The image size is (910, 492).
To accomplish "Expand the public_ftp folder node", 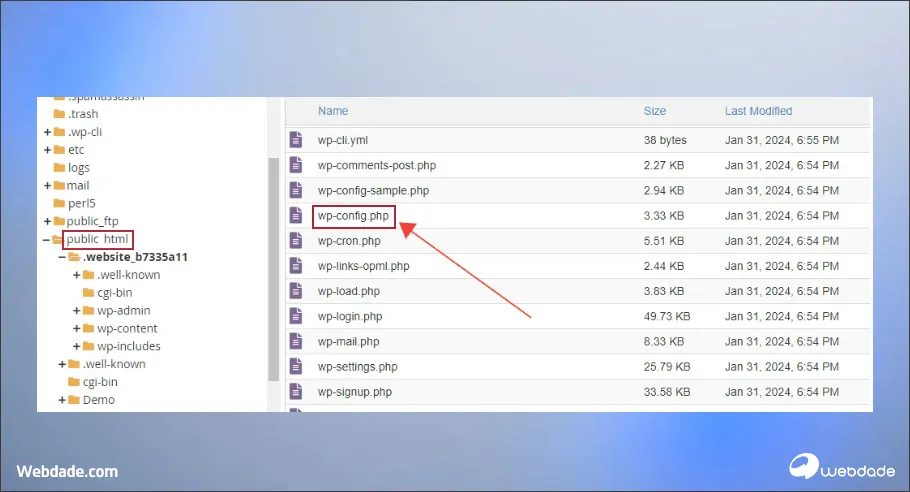I will (47, 221).
